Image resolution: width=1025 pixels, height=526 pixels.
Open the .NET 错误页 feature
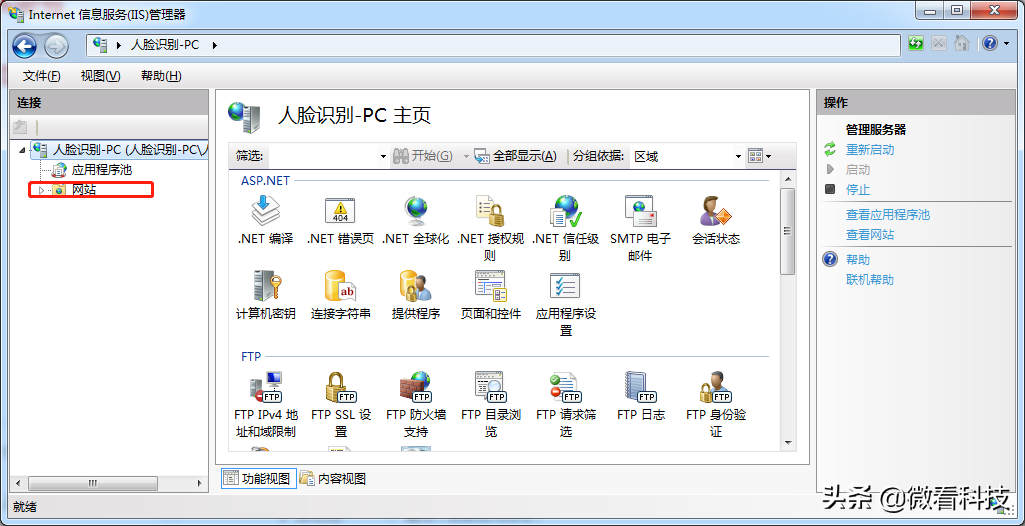click(340, 220)
